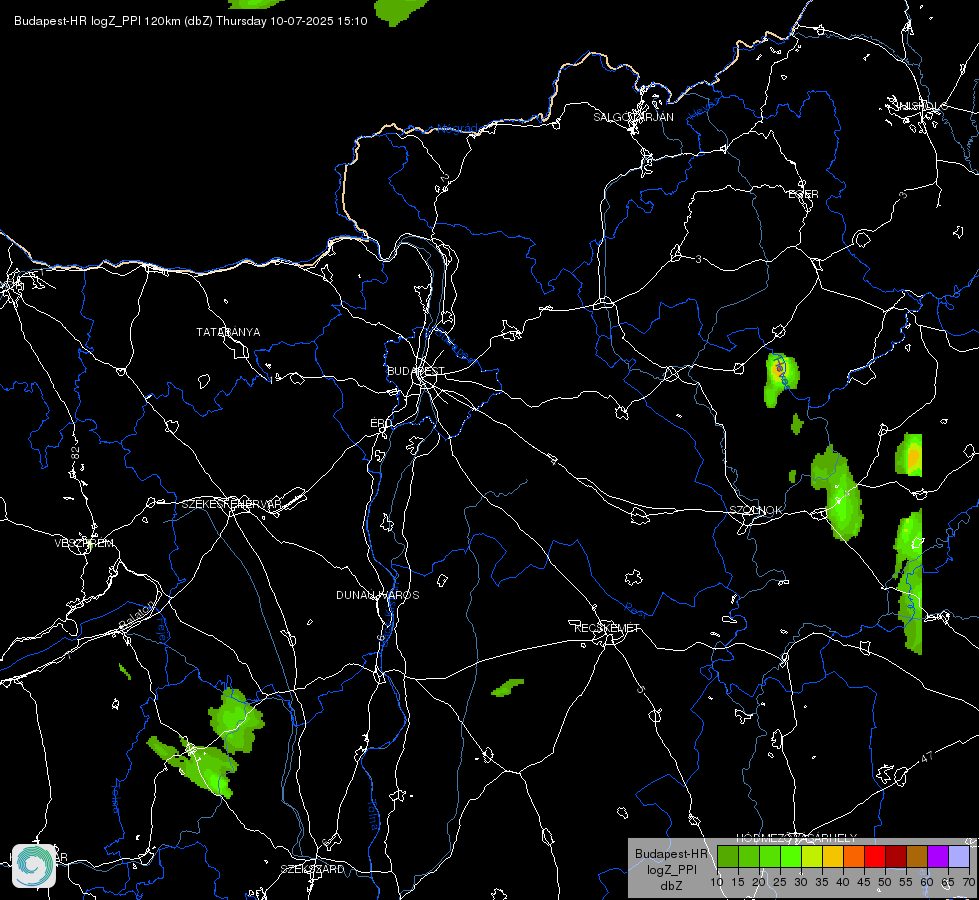Screen dimensions: 979x900
Task: Click the Nógrád county label
Action: 457,129
